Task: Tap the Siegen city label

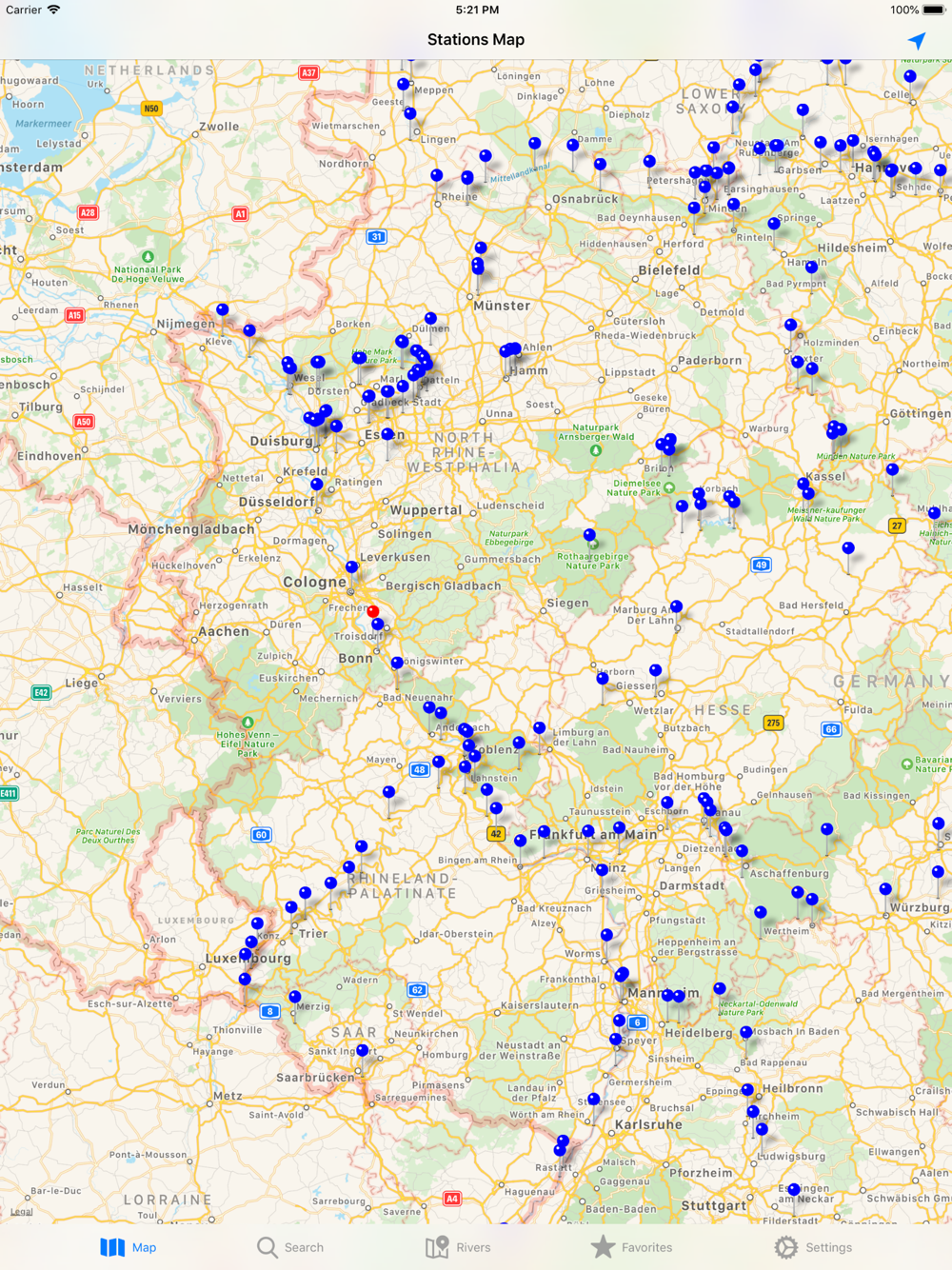Action: click(568, 603)
